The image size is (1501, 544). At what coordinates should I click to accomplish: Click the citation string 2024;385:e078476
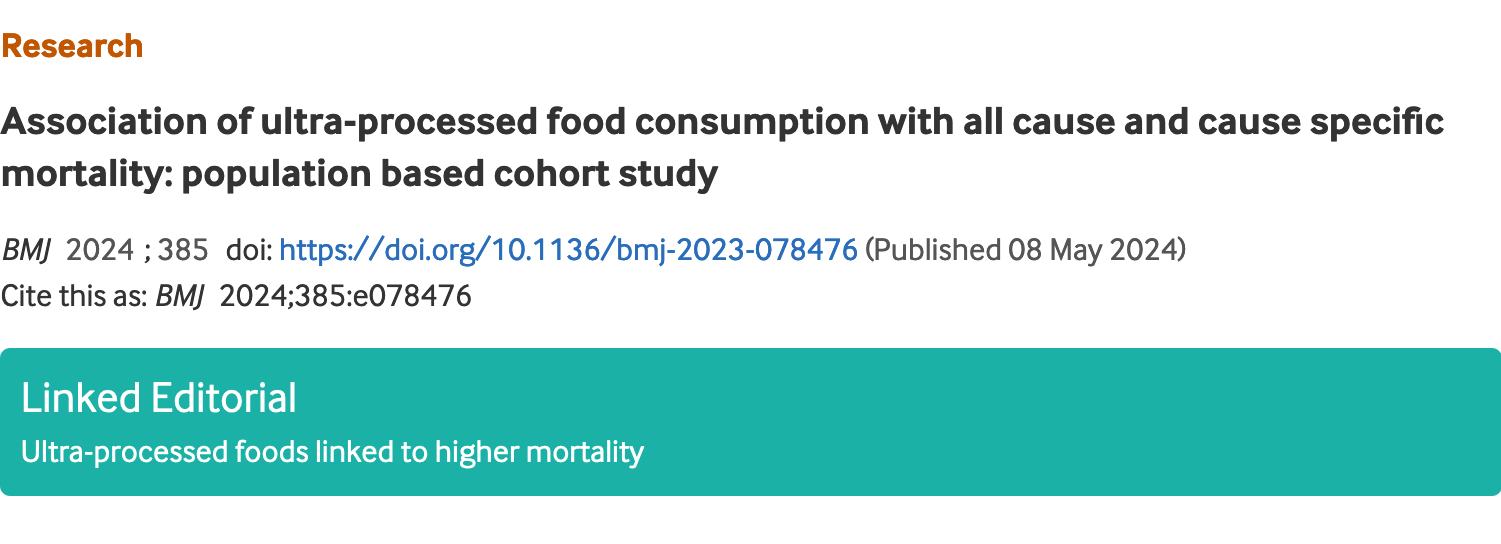[x=345, y=297]
